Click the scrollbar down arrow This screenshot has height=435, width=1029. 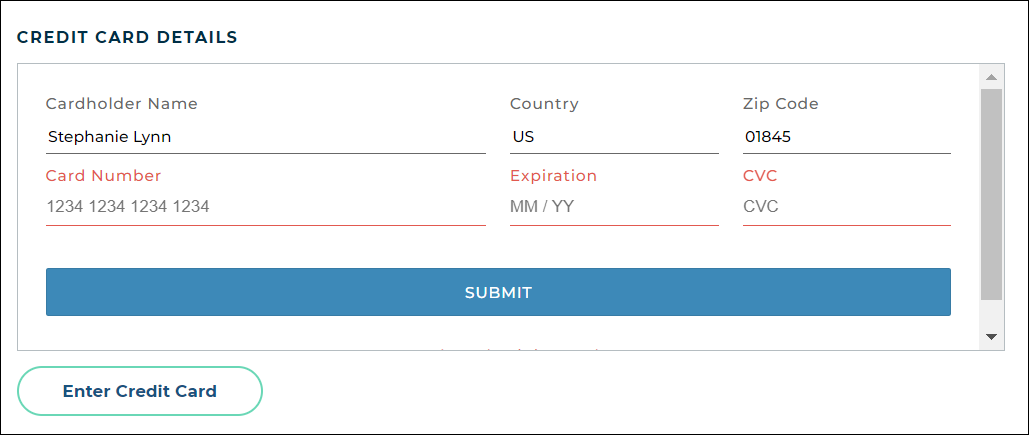click(x=992, y=337)
